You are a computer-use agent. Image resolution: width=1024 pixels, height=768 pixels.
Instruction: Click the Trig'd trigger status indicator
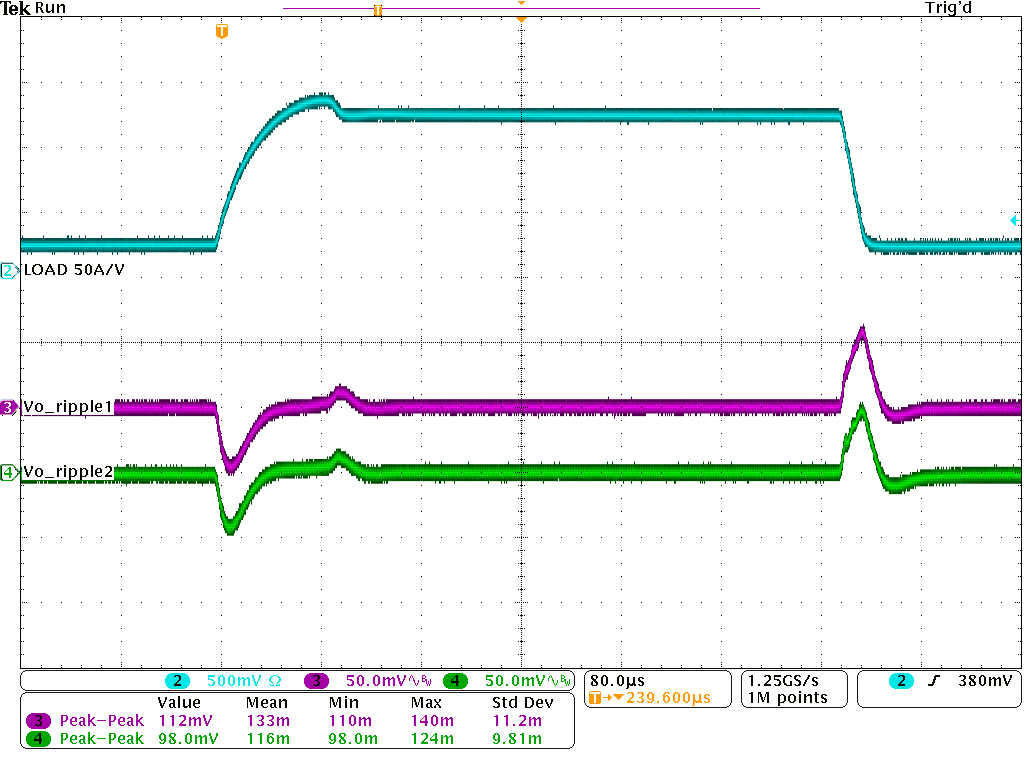(x=948, y=8)
